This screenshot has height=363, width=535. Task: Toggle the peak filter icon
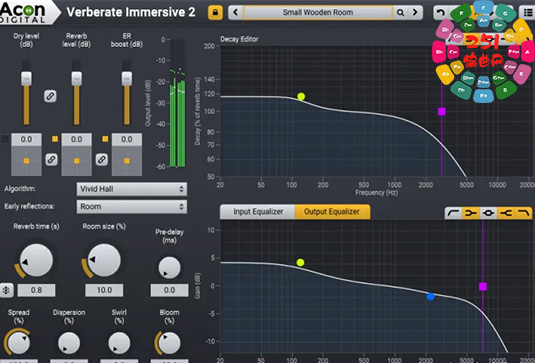[488, 213]
